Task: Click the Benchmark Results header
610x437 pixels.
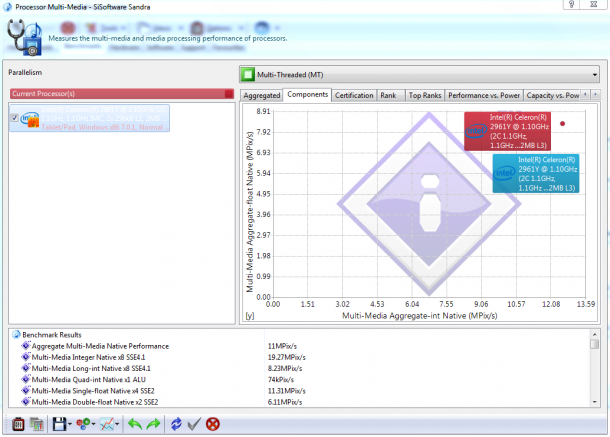Action: pyautogui.click(x=52, y=335)
